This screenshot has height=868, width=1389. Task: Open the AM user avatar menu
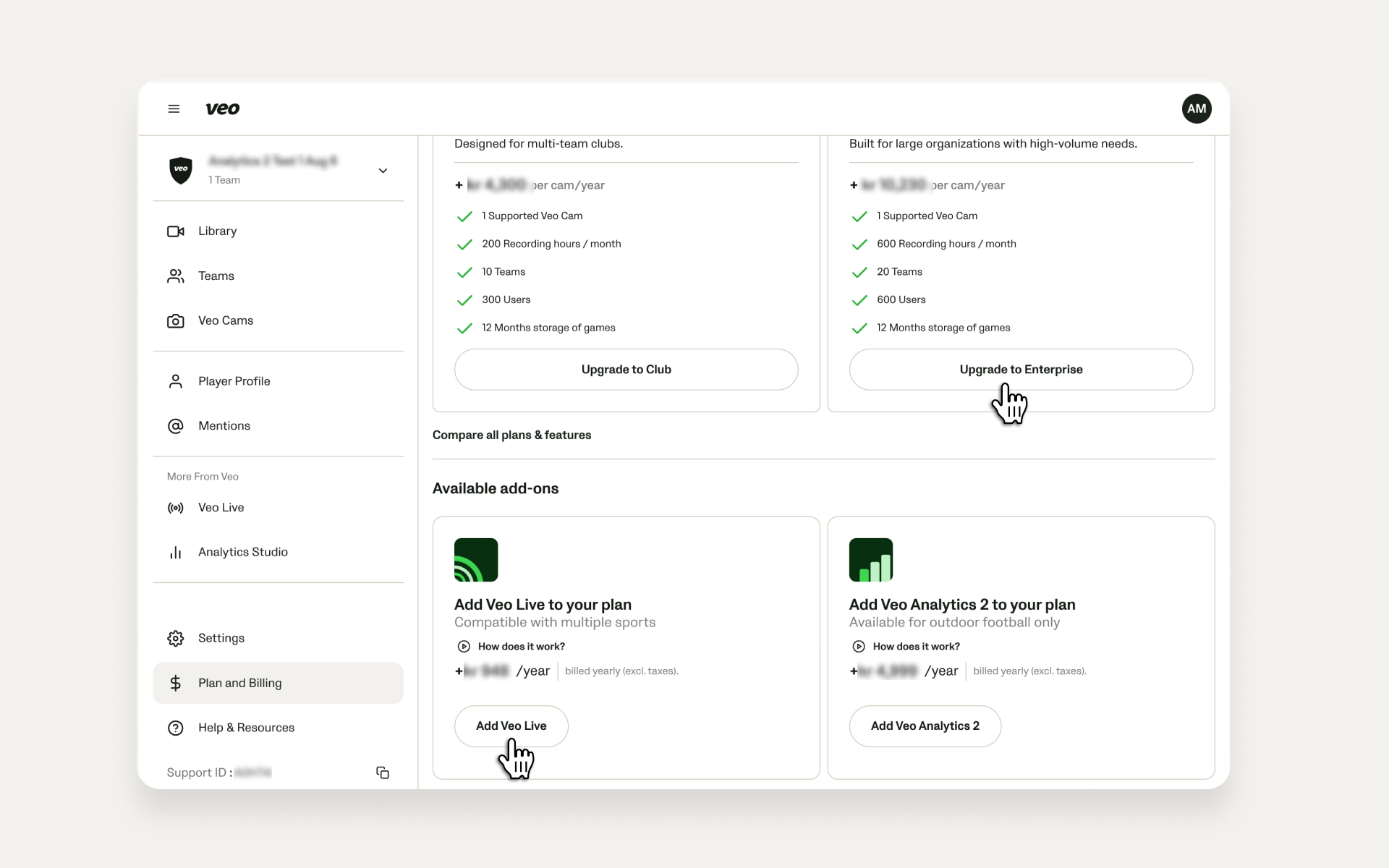coord(1197,109)
